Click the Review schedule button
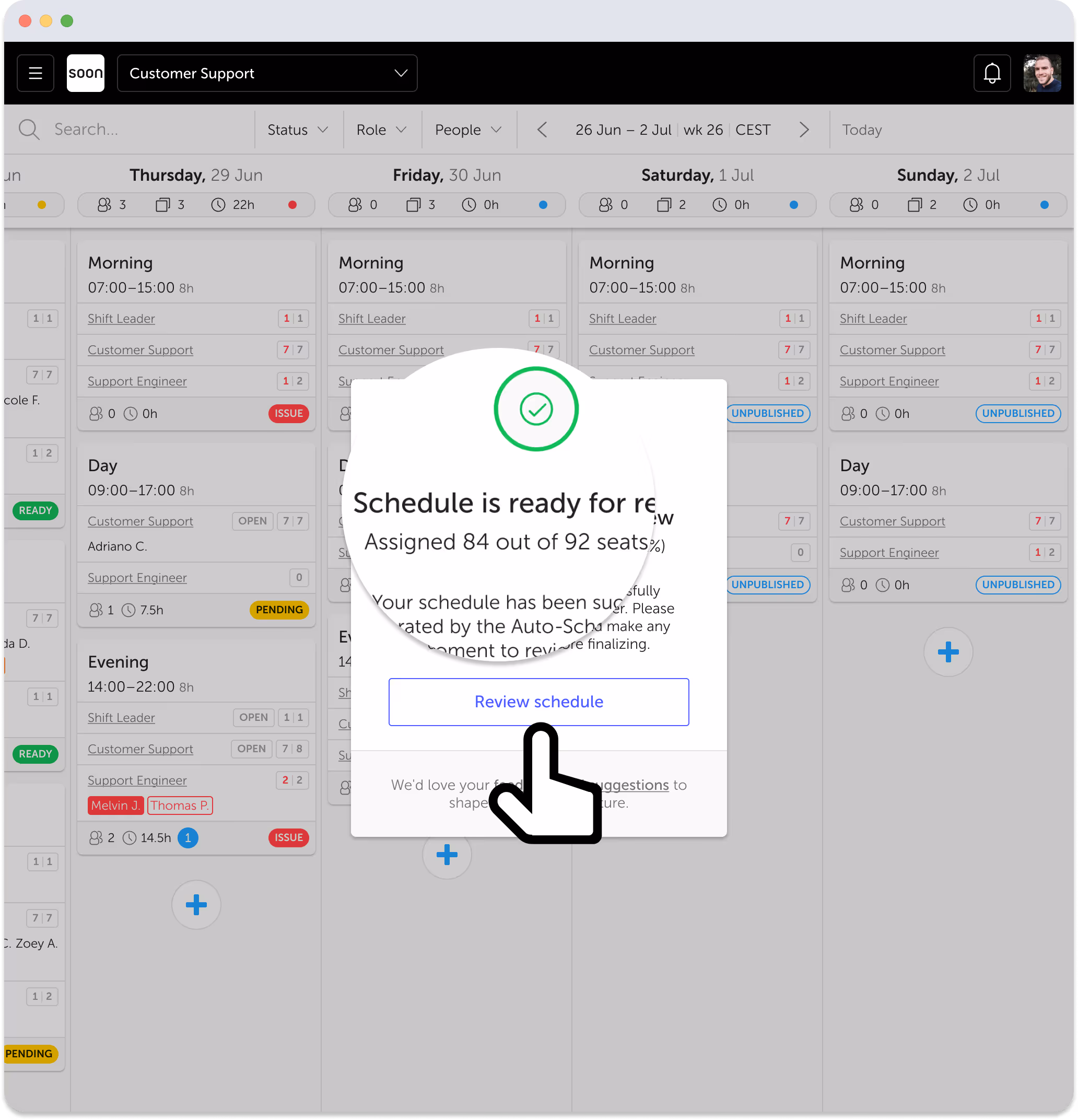The height and width of the screenshot is (1120, 1078). pyautogui.click(x=537, y=702)
